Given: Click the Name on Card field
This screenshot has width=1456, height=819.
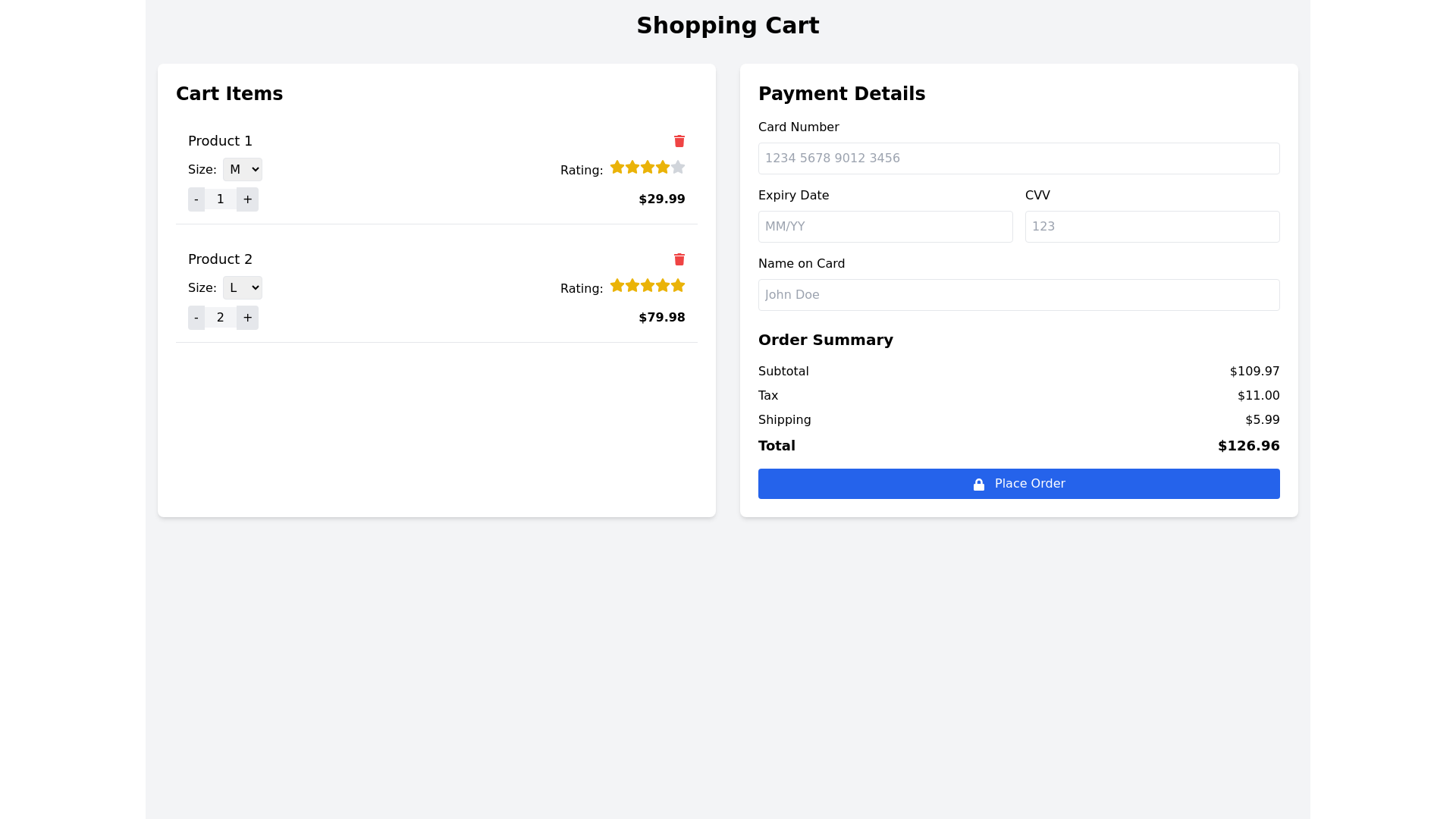Looking at the screenshot, I should coord(1018,295).
